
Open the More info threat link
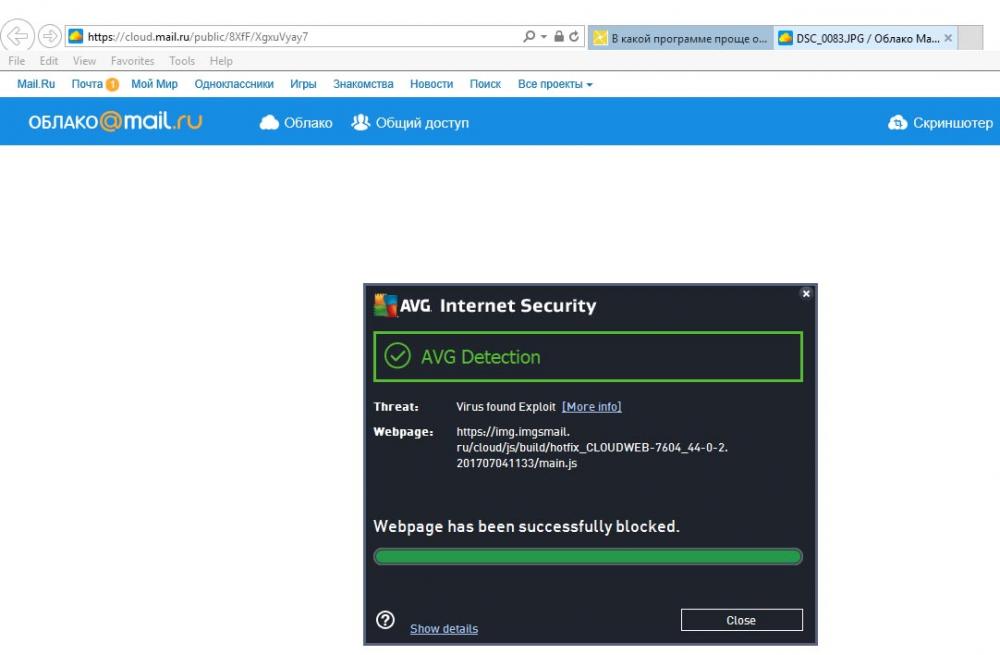pos(592,406)
